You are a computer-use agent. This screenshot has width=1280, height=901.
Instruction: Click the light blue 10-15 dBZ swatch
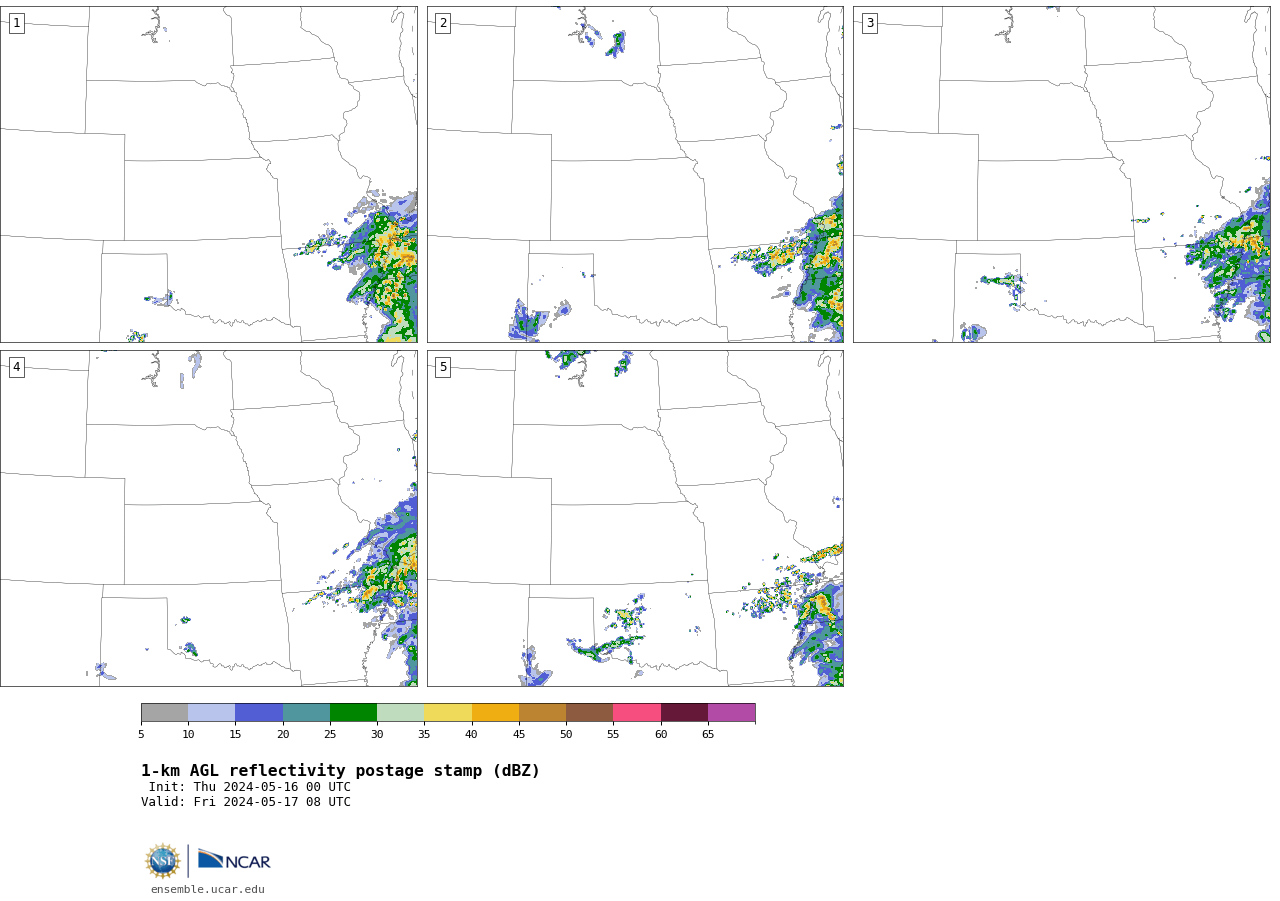212,713
